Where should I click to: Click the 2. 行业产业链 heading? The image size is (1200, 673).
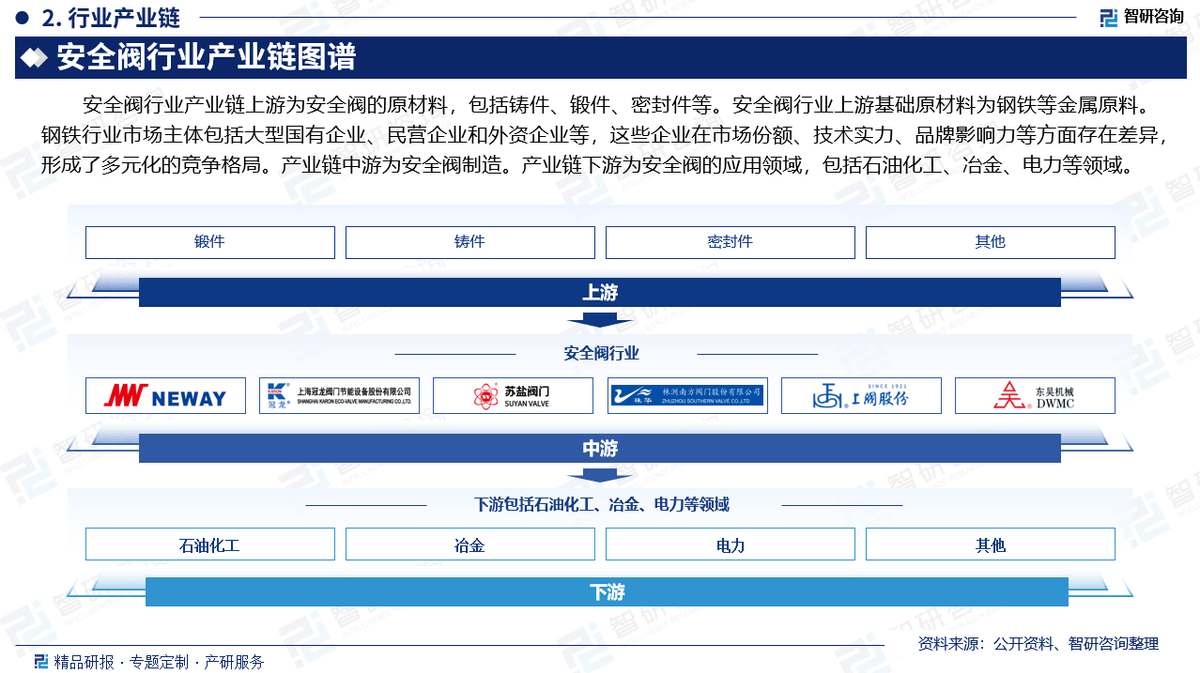[x=112, y=17]
